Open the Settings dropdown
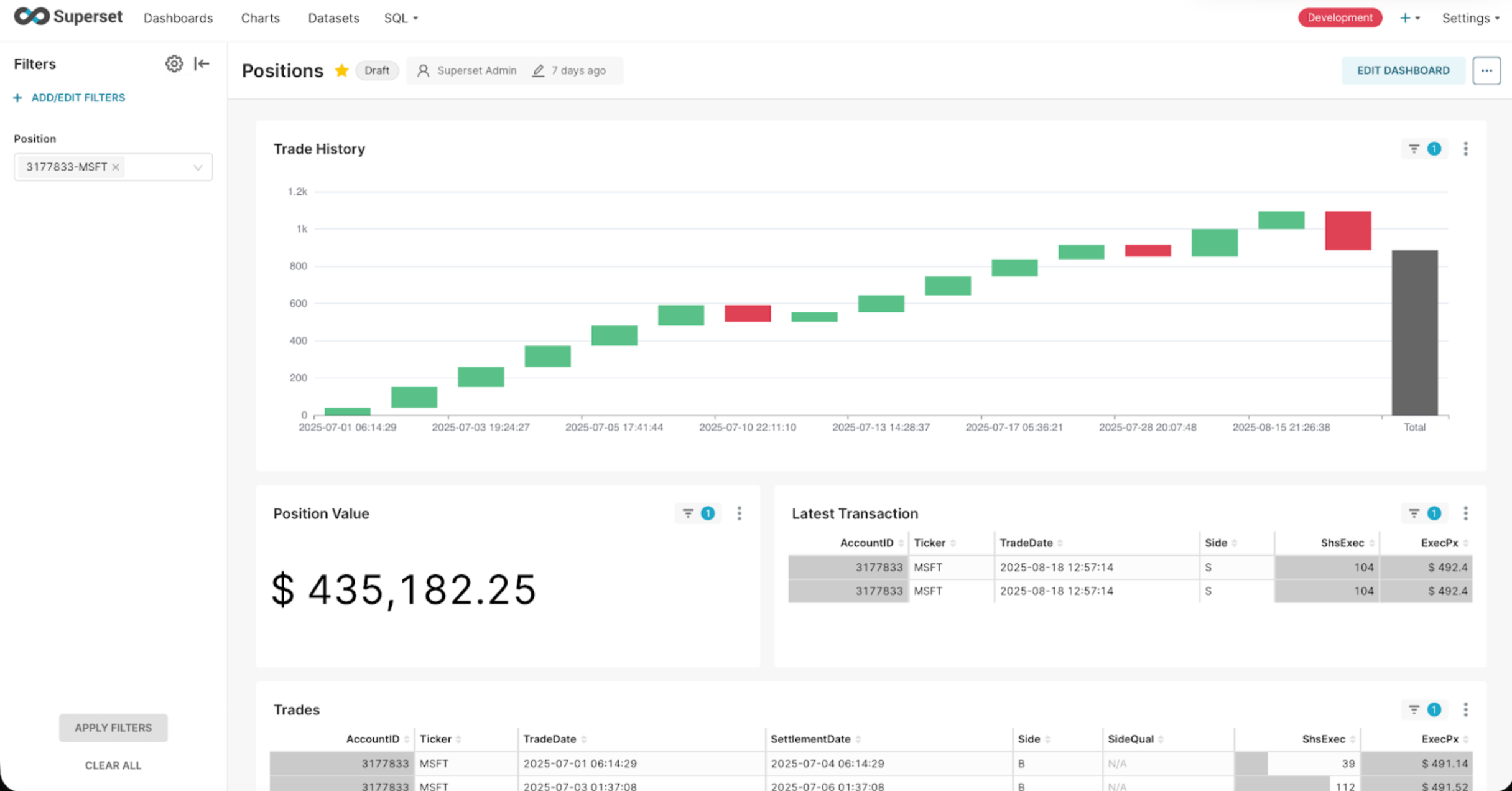Image resolution: width=1512 pixels, height=791 pixels. (x=1470, y=18)
